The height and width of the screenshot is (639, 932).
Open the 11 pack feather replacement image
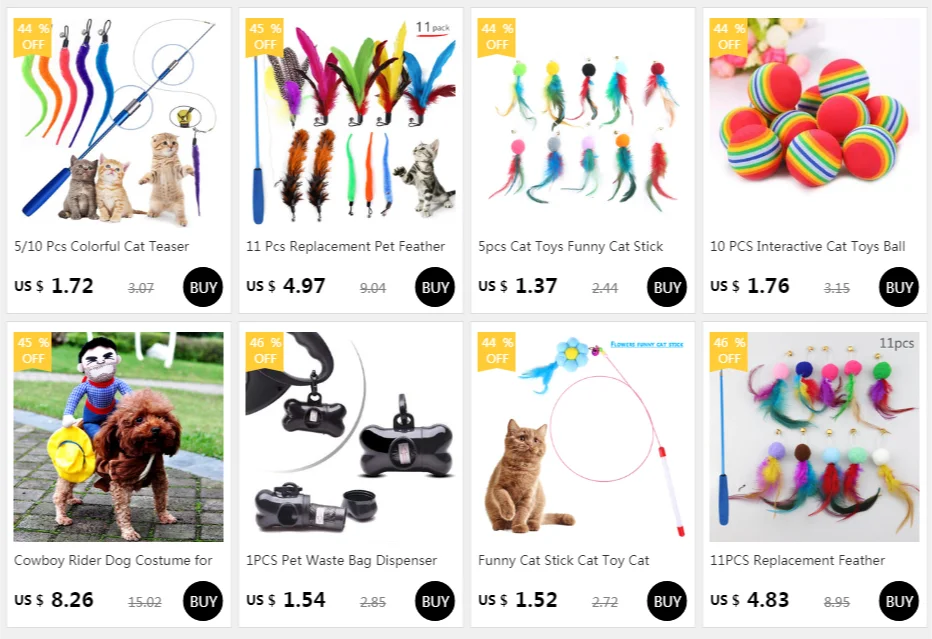tap(351, 122)
